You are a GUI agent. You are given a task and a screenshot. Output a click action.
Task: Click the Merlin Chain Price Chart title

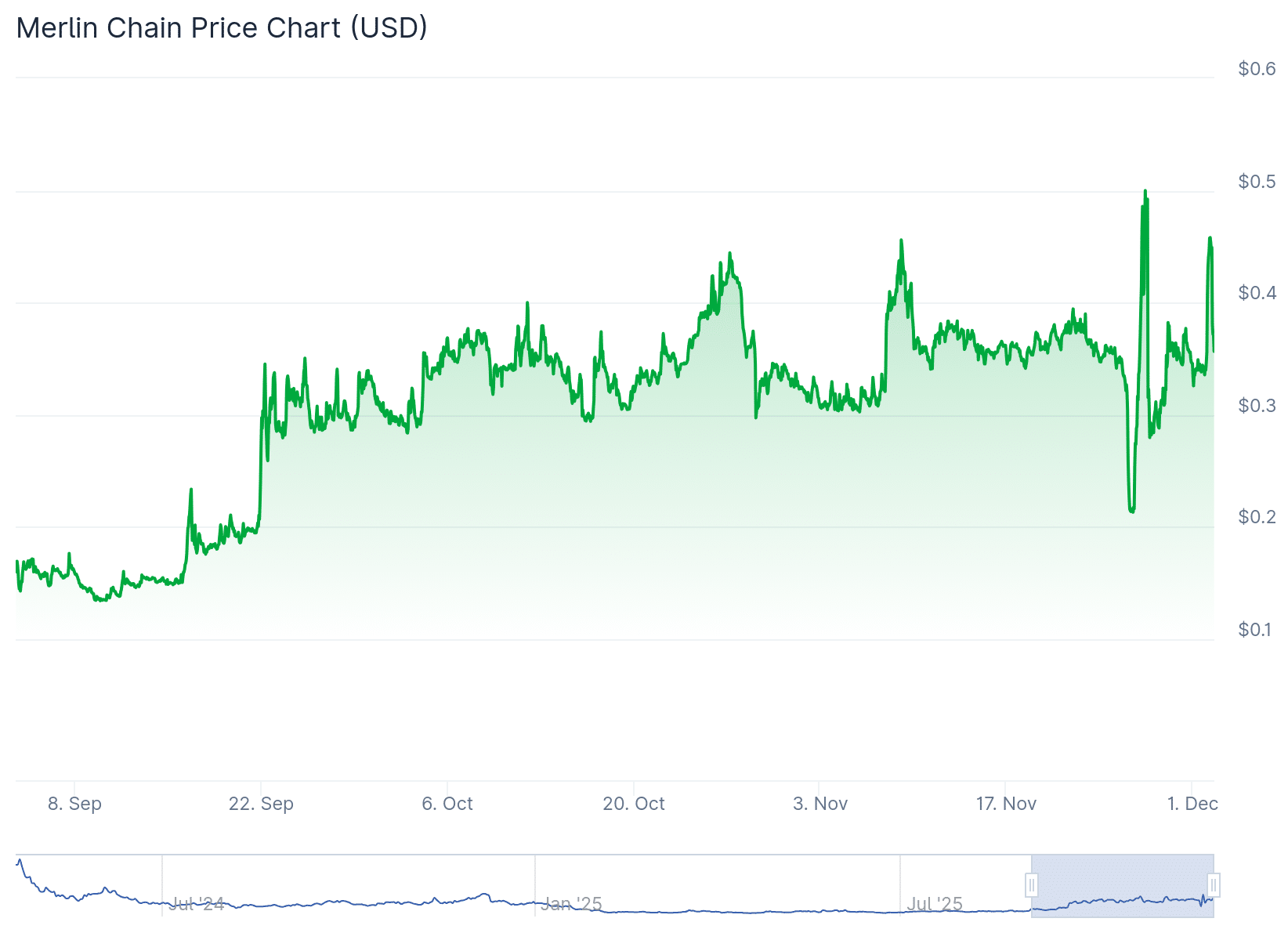click(x=222, y=28)
